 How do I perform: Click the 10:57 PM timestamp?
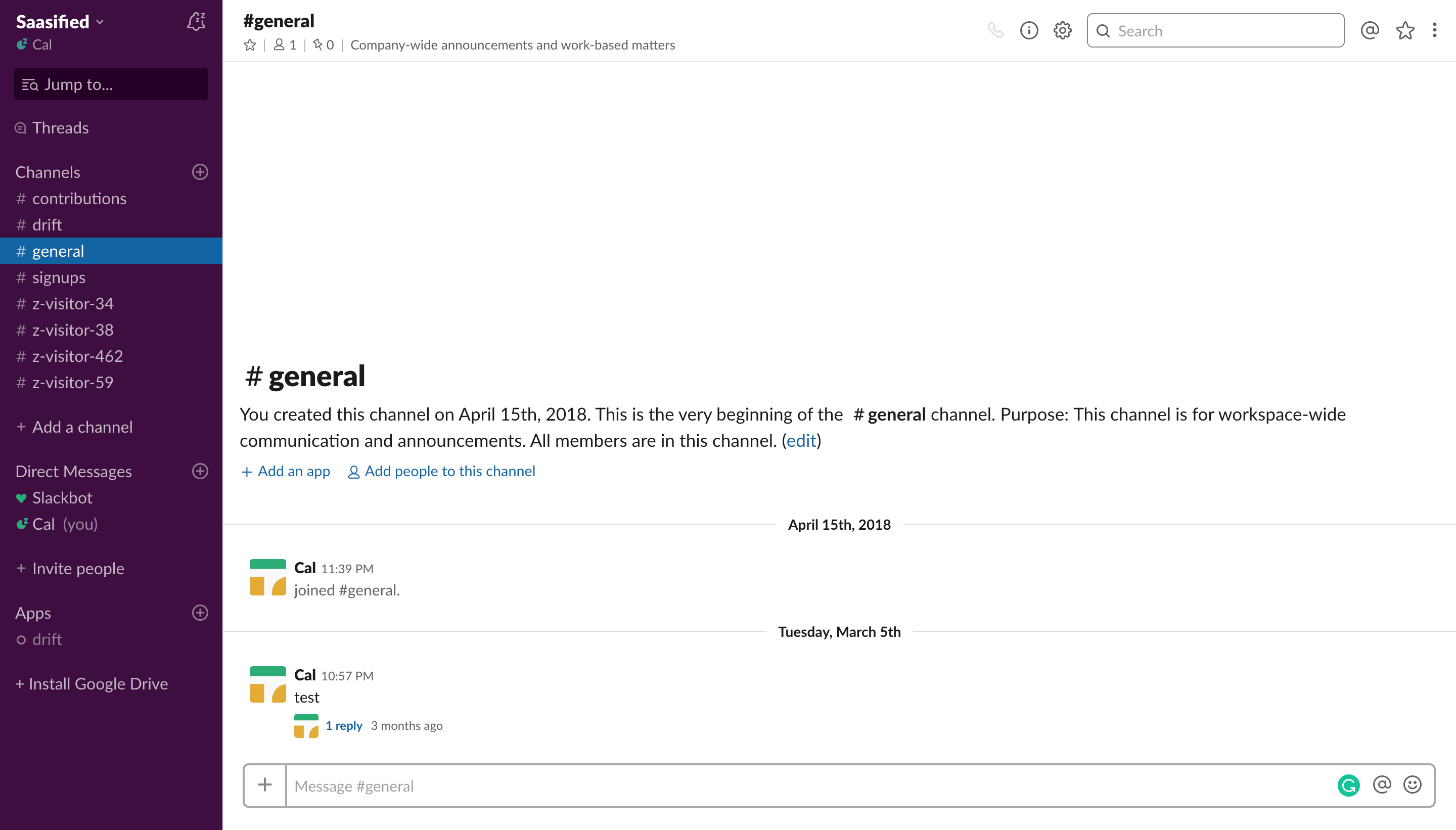point(347,676)
